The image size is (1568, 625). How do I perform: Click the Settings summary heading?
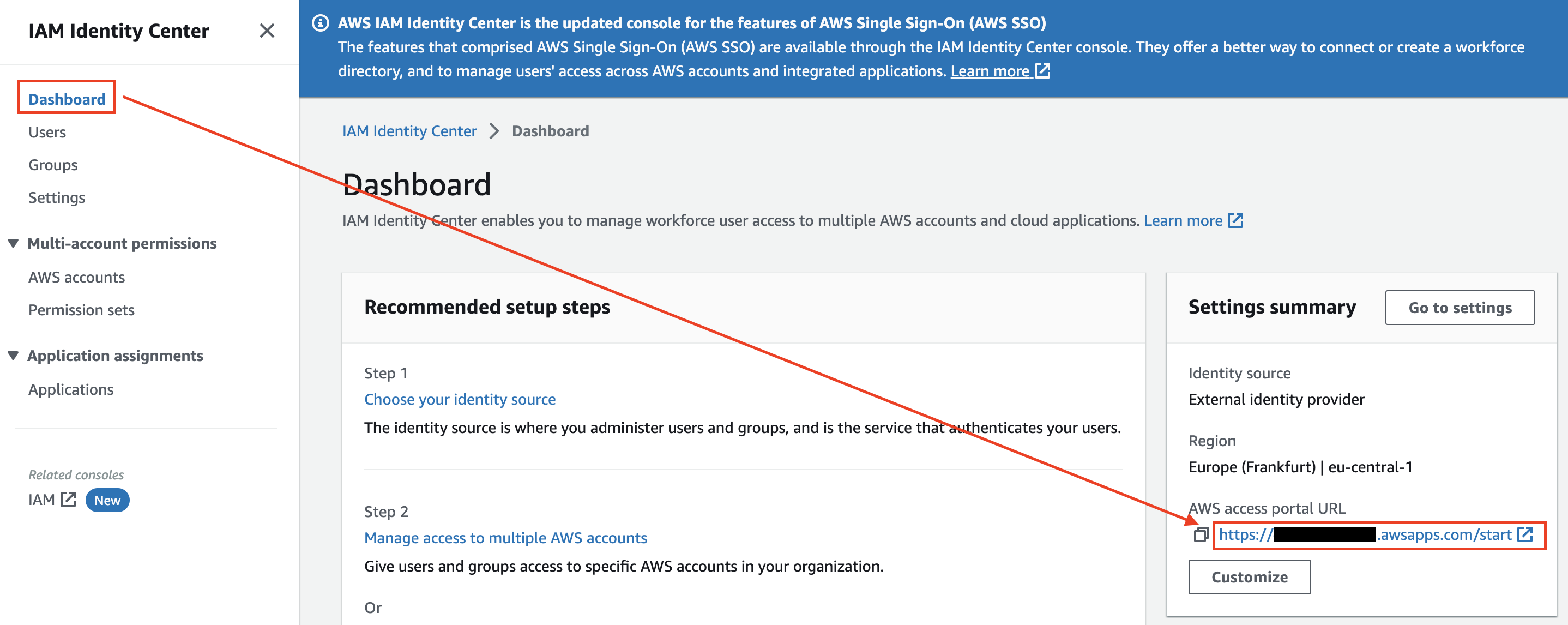coord(1271,307)
